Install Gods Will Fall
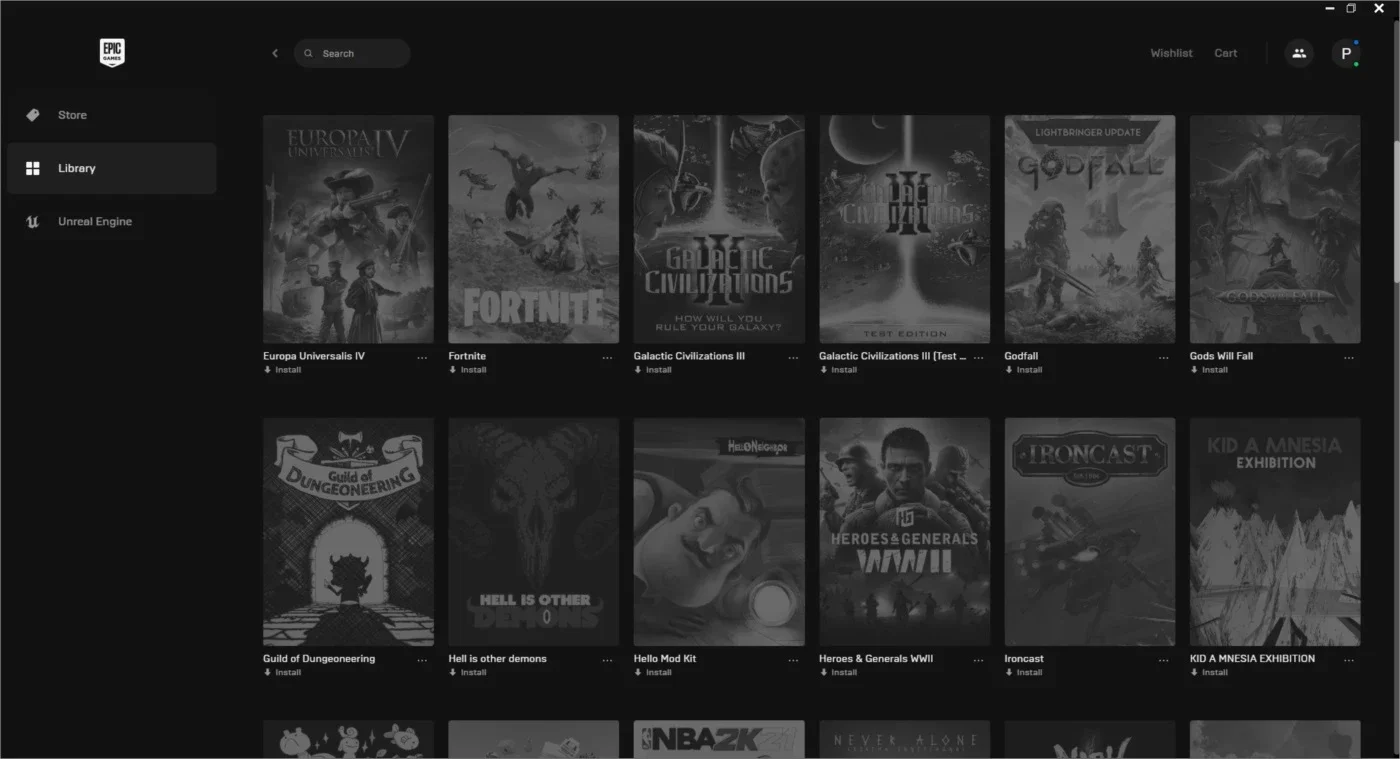 1209,370
